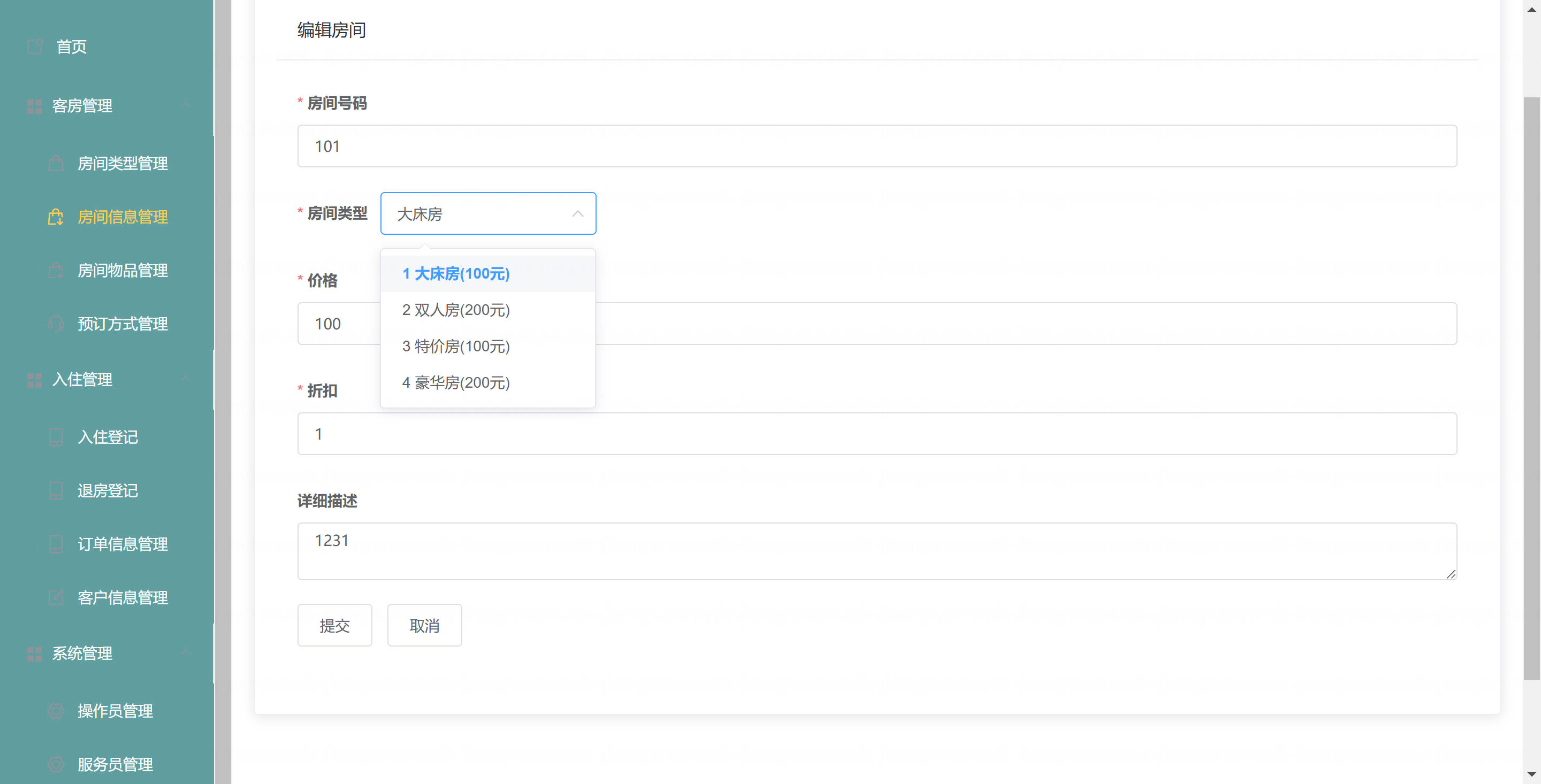Click the home icon beside 首页
This screenshot has height=784, width=1541.
click(35, 46)
